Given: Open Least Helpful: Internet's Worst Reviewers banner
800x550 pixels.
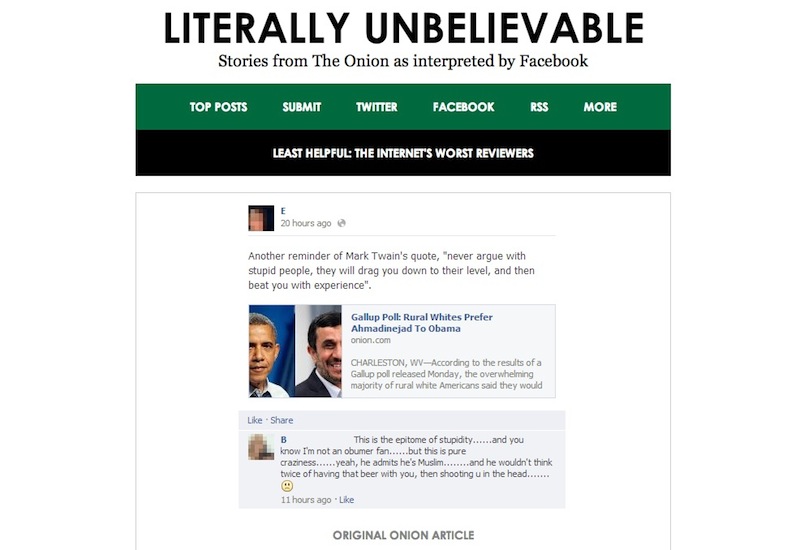Looking at the screenshot, I should [403, 153].
